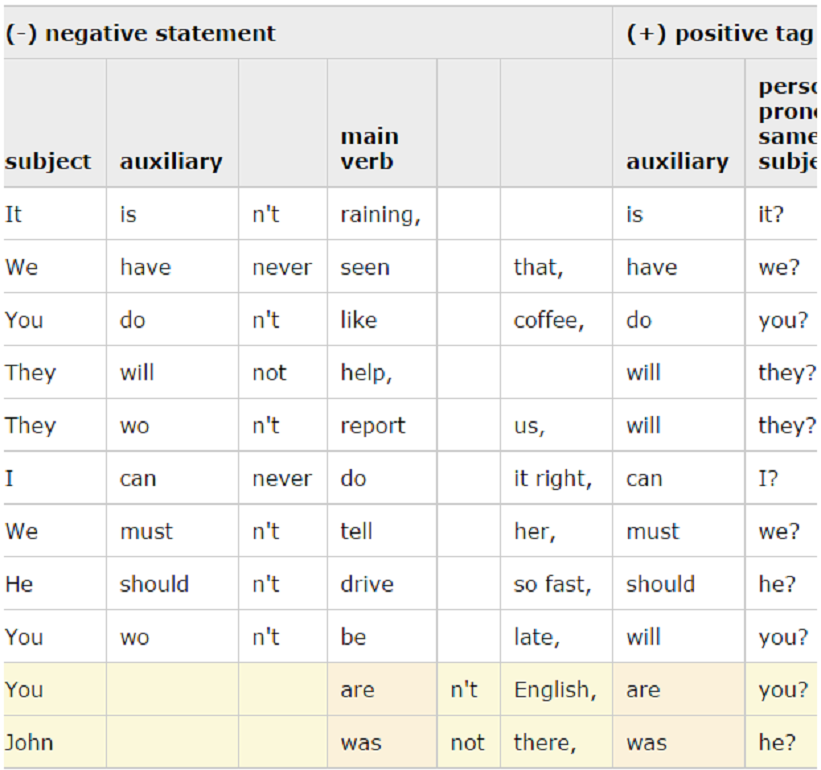The height and width of the screenshot is (770, 821).
Task: Click the "coffee," cell
Action: click(x=548, y=320)
